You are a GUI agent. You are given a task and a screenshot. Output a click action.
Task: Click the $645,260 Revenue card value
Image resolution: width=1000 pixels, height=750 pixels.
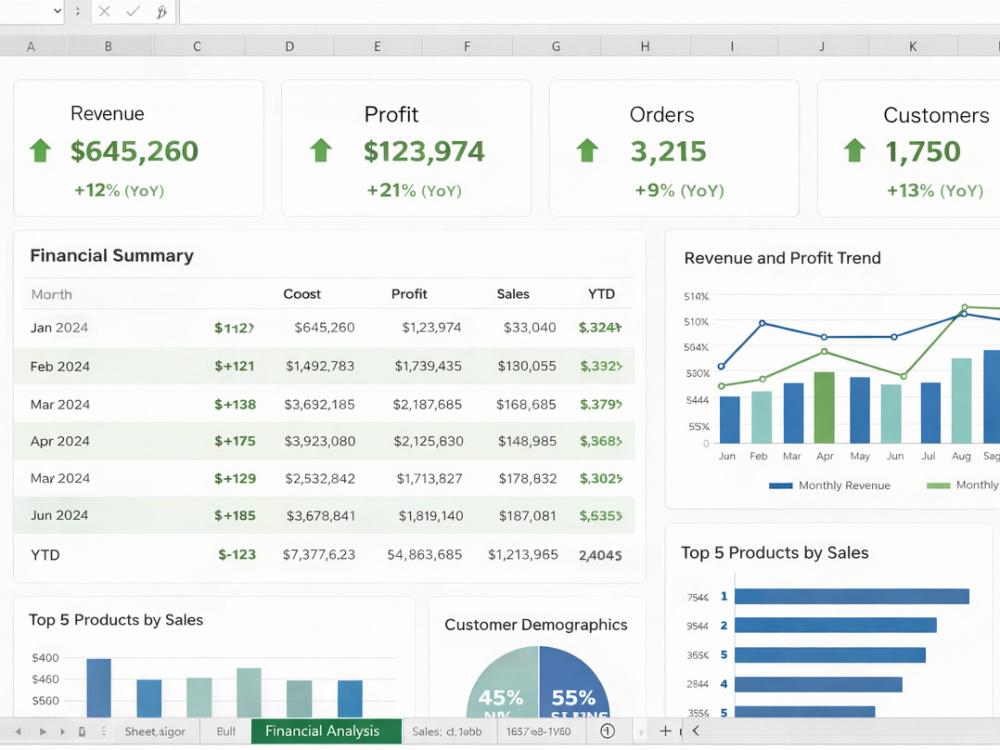pyautogui.click(x=135, y=151)
